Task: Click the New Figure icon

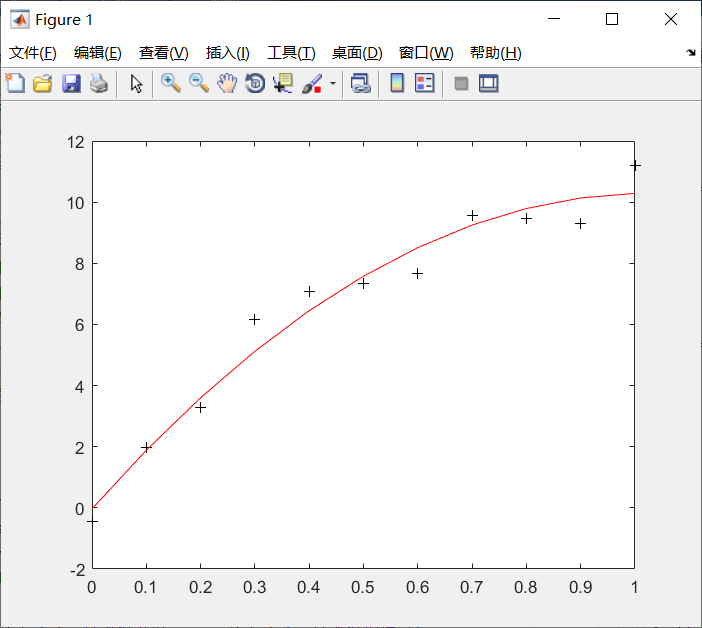Action: pos(15,83)
